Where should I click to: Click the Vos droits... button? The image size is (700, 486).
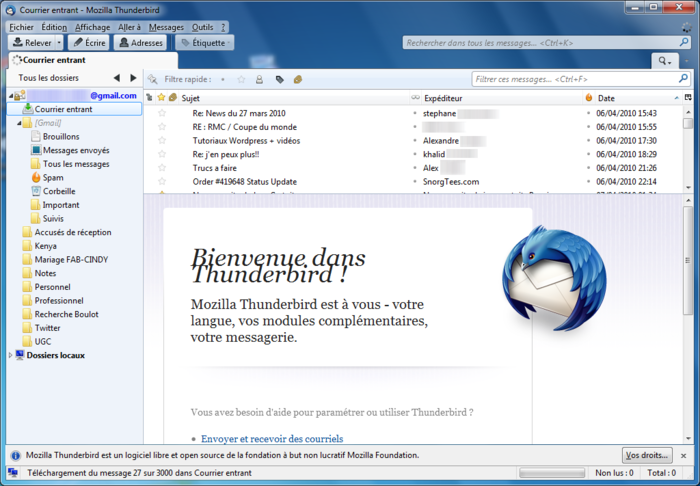point(647,455)
